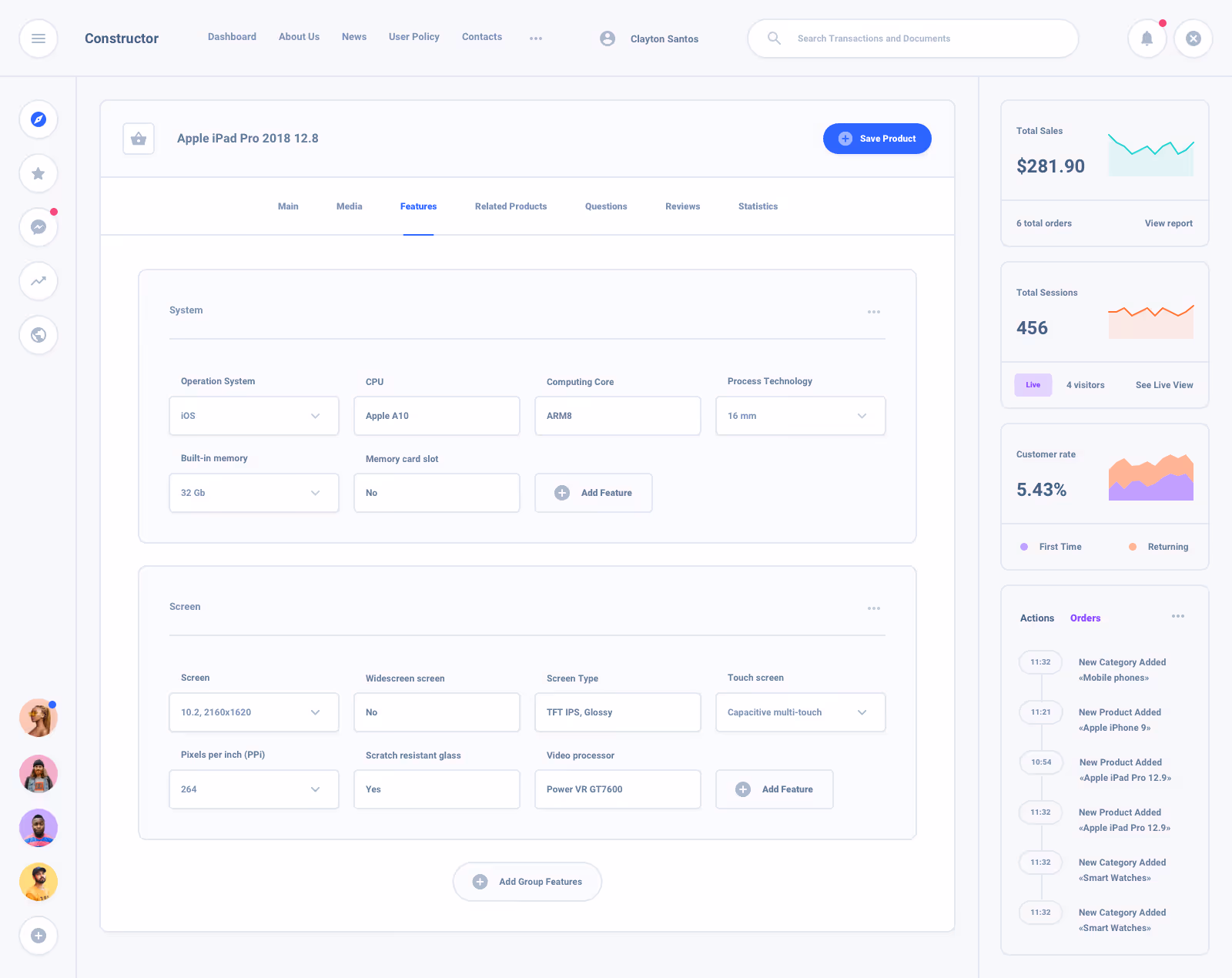Screen dimensions: 1232x978
Task: Focus the Search Transactions and Documents field
Action: coord(913,39)
